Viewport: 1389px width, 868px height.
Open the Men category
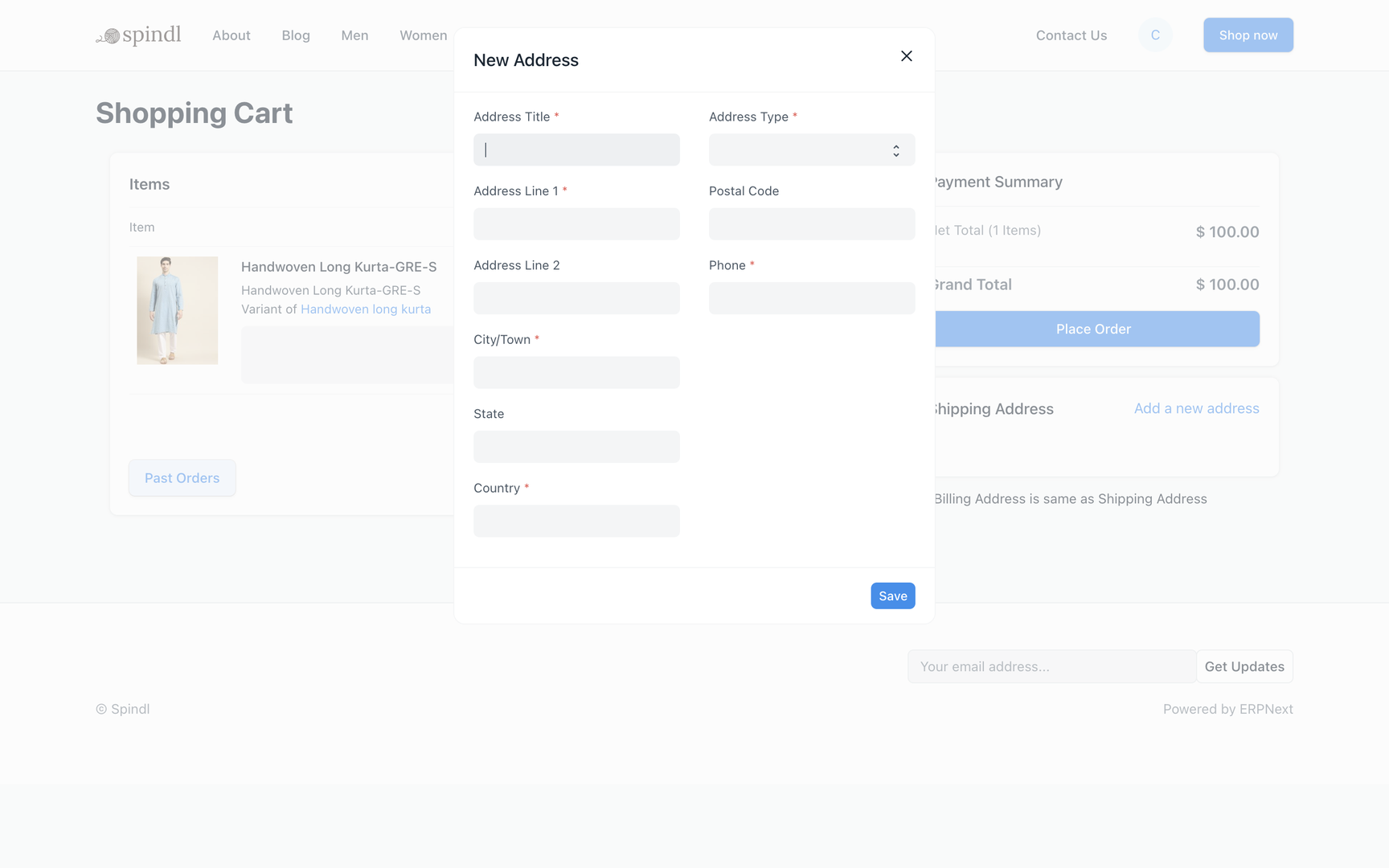[354, 35]
